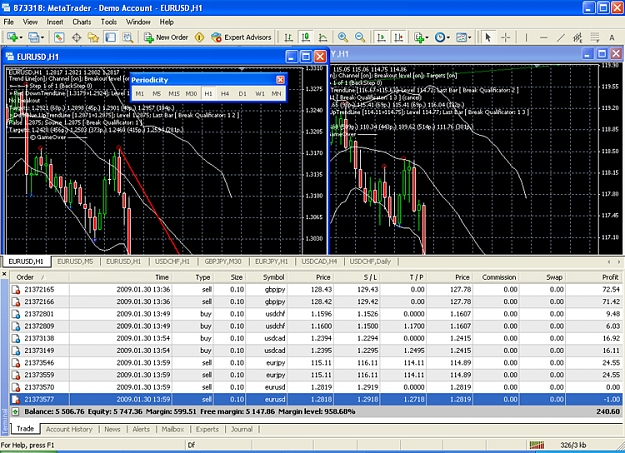Screen dimensions: 625x453
Task: Open the Journal terminal tab
Action: coord(242,429)
